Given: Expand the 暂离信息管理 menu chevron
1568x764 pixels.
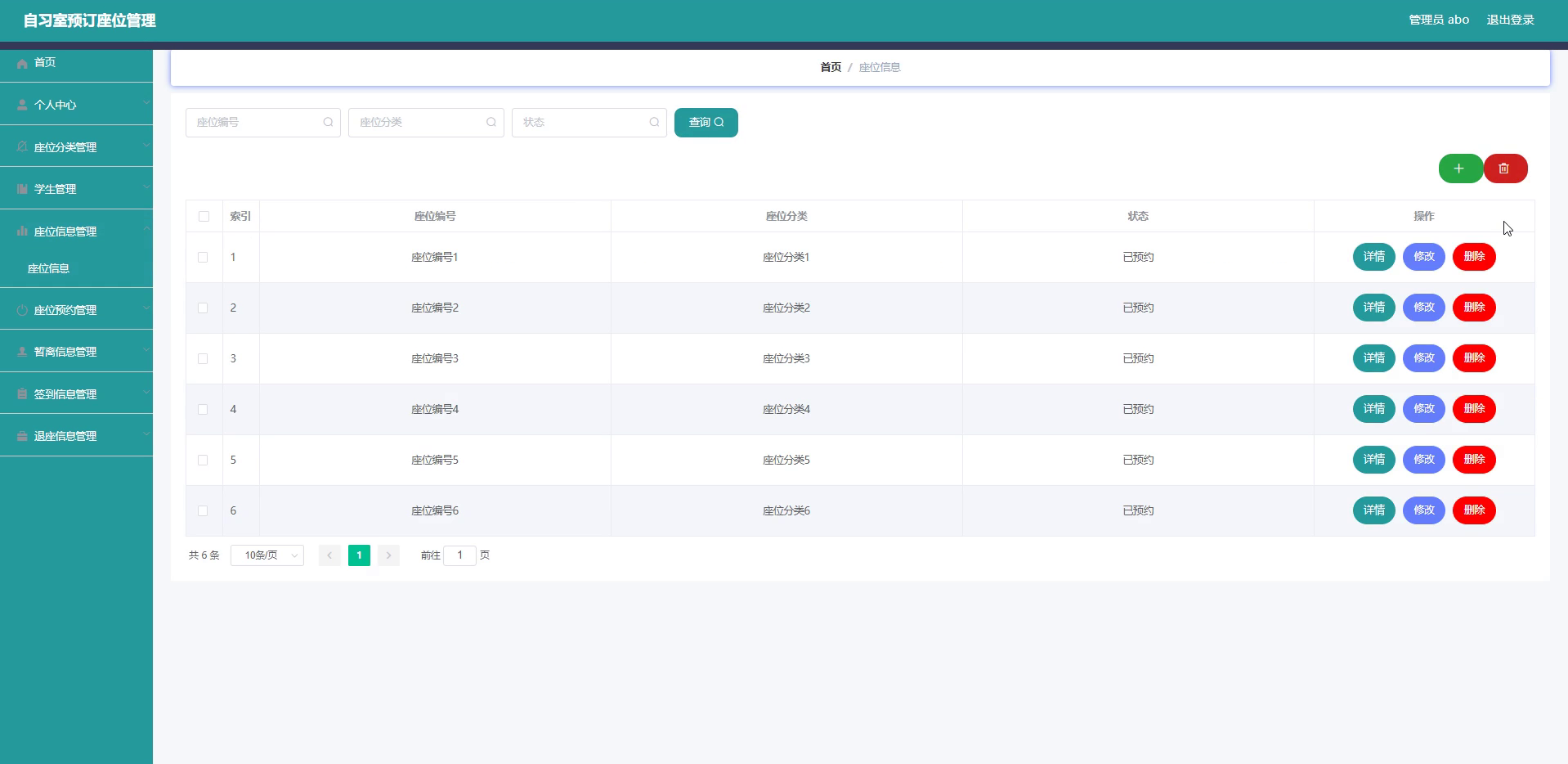Looking at the screenshot, I should coord(146,350).
